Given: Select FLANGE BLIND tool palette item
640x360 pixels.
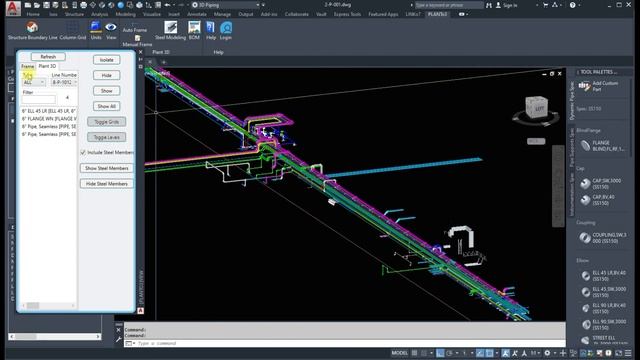Looking at the screenshot, I should pos(603,146).
